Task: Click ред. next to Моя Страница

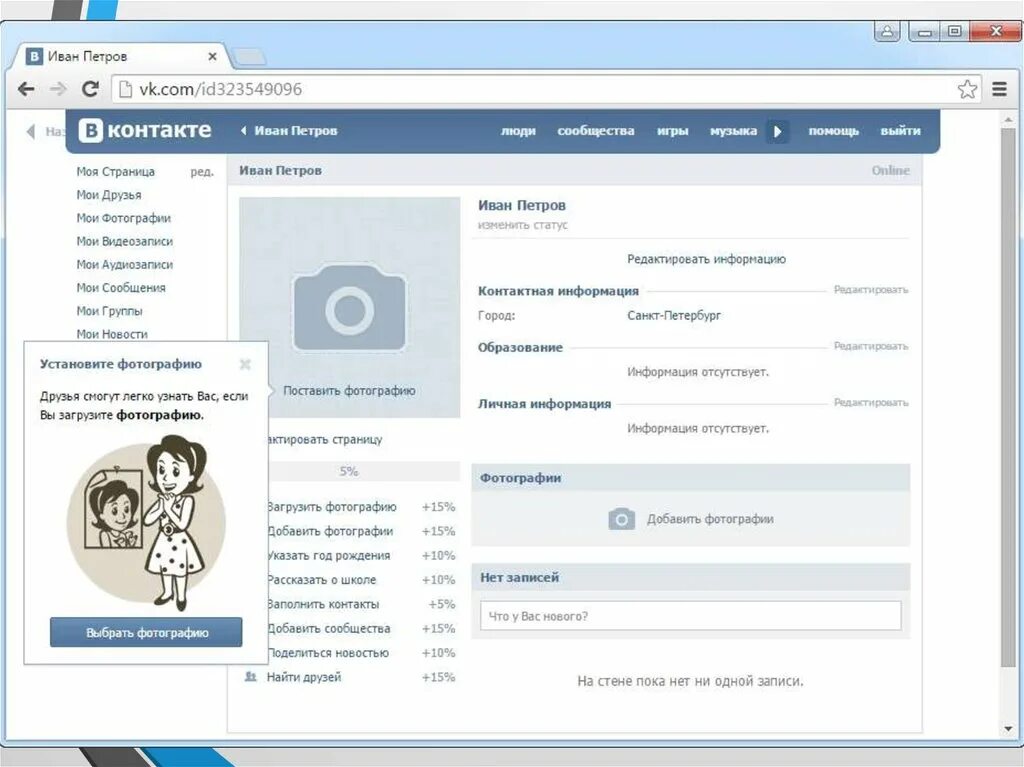Action: pos(202,172)
